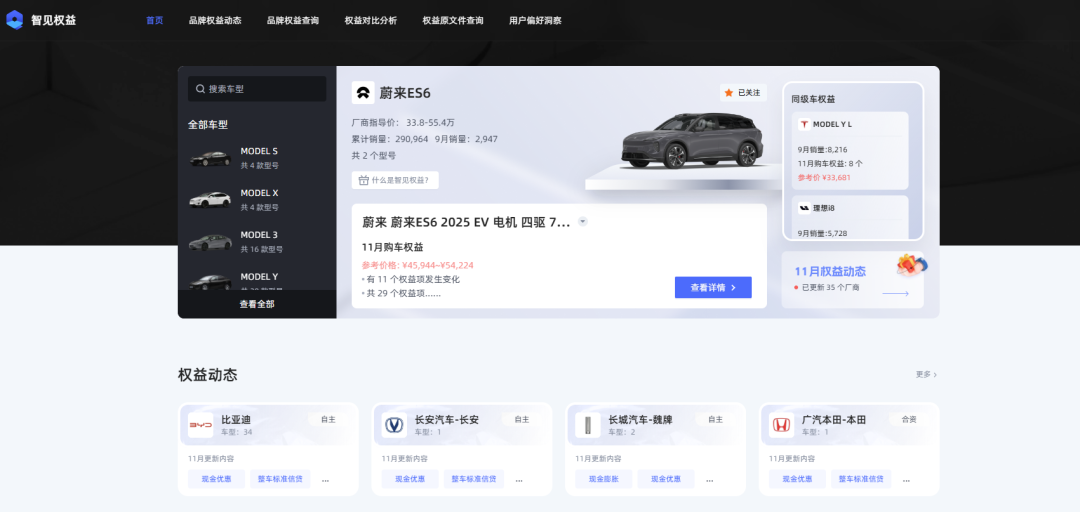Click 有 11 个权益项发生变化 text
The width and height of the screenshot is (1080, 512).
pyautogui.click(x=411, y=279)
